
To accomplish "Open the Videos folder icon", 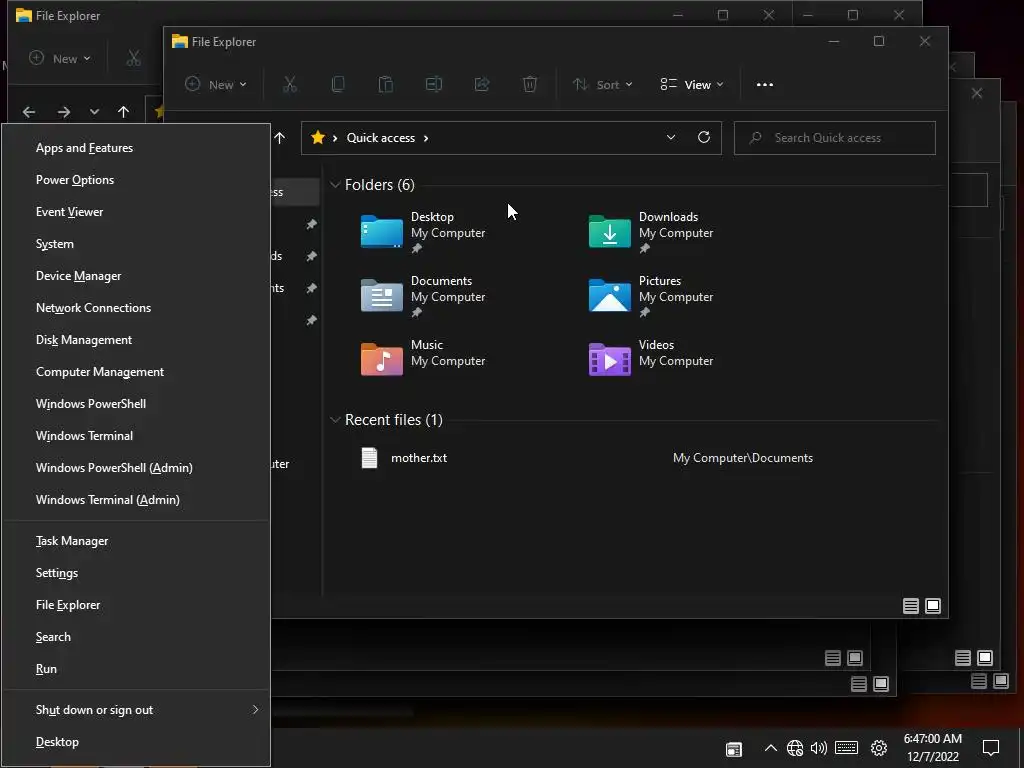I will [609, 359].
